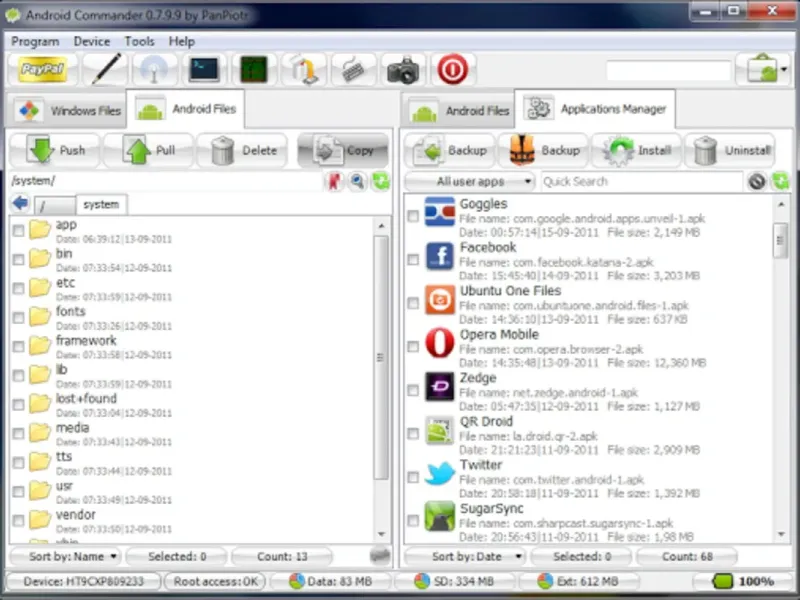The image size is (800, 600).
Task: Click the Copy button
Action: pos(342,151)
